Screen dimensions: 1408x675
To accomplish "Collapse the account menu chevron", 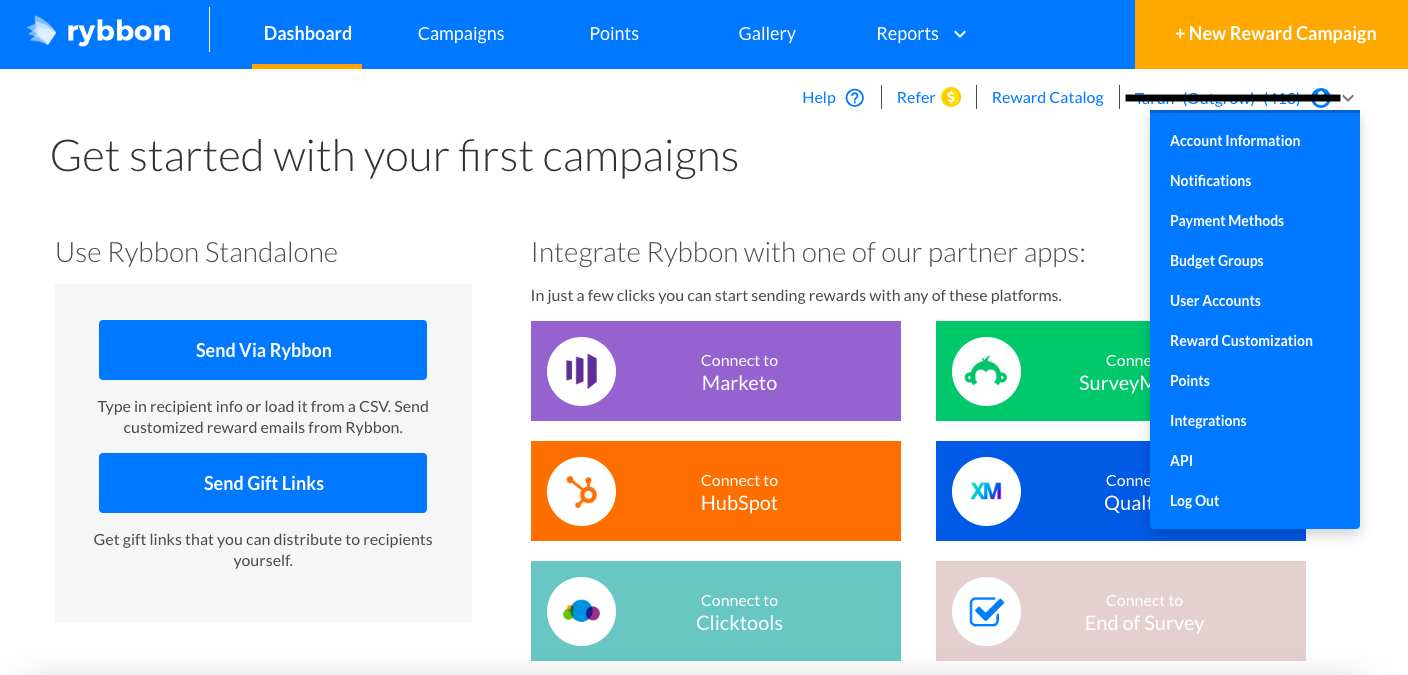I will point(1348,98).
